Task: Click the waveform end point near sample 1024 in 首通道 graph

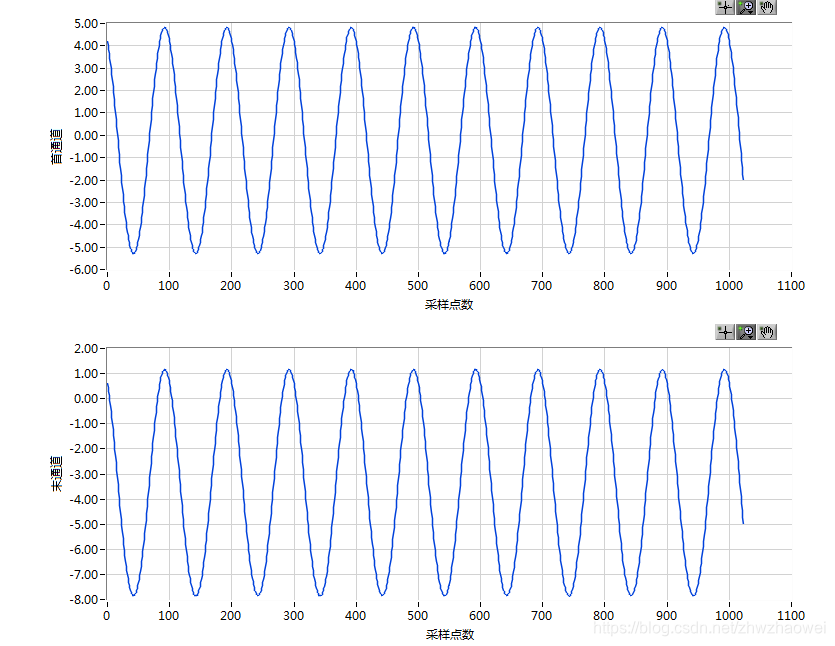Action: pyautogui.click(x=743, y=179)
